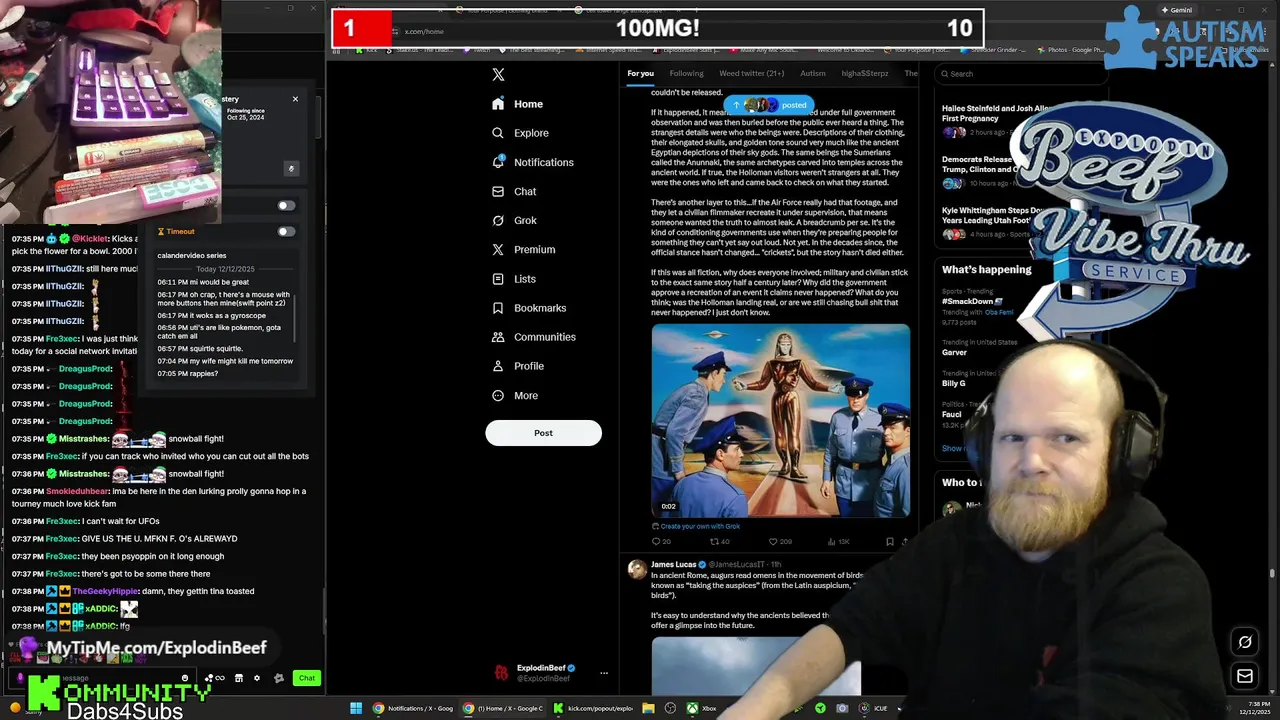
Task: Open Communities in the X sidebar
Action: (534, 337)
